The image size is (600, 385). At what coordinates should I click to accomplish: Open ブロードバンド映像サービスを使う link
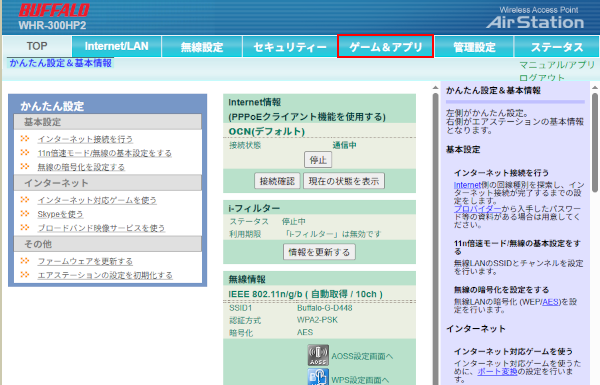tap(101, 228)
